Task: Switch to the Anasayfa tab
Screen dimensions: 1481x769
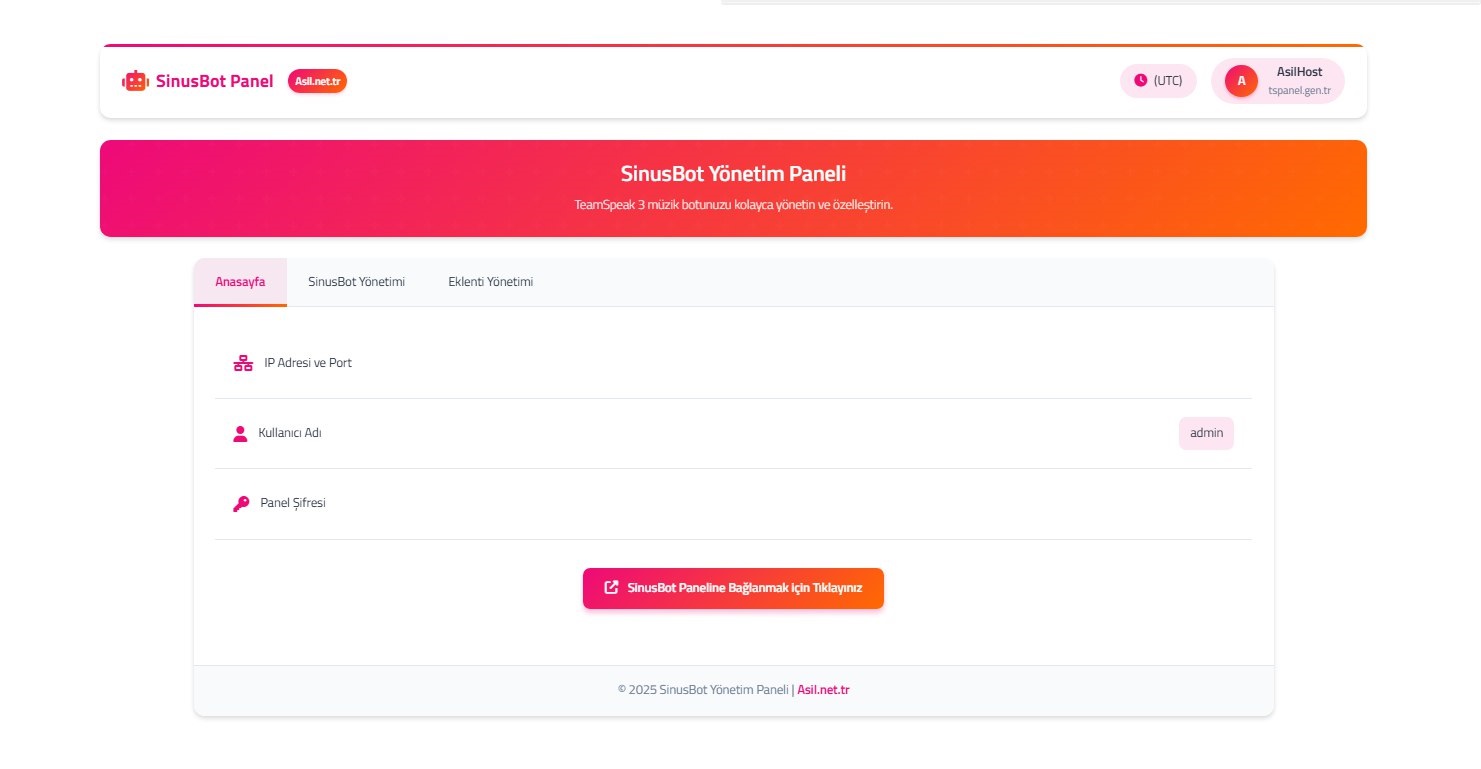Action: click(240, 282)
